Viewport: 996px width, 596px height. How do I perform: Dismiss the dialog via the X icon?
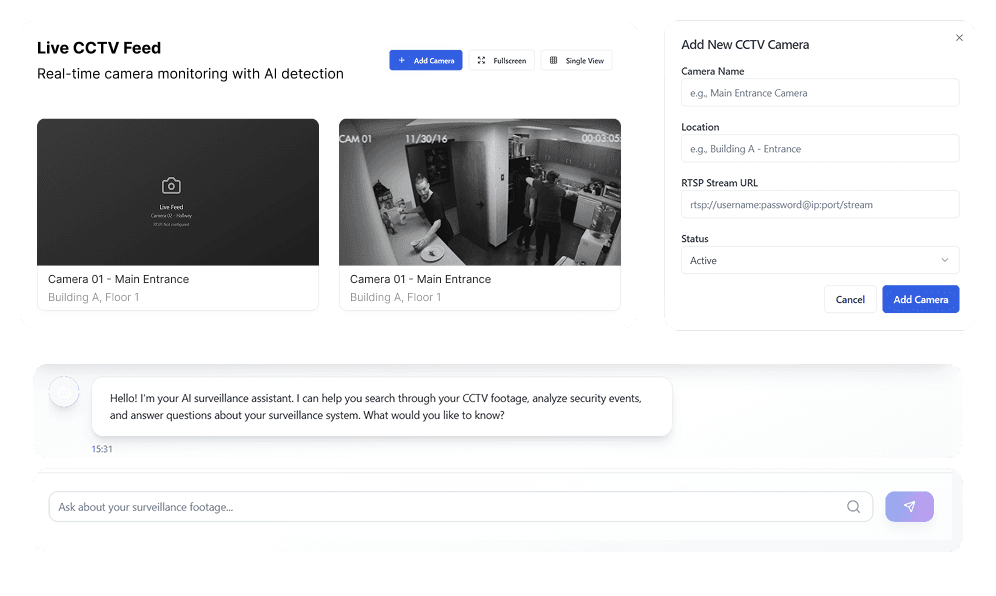click(x=959, y=37)
